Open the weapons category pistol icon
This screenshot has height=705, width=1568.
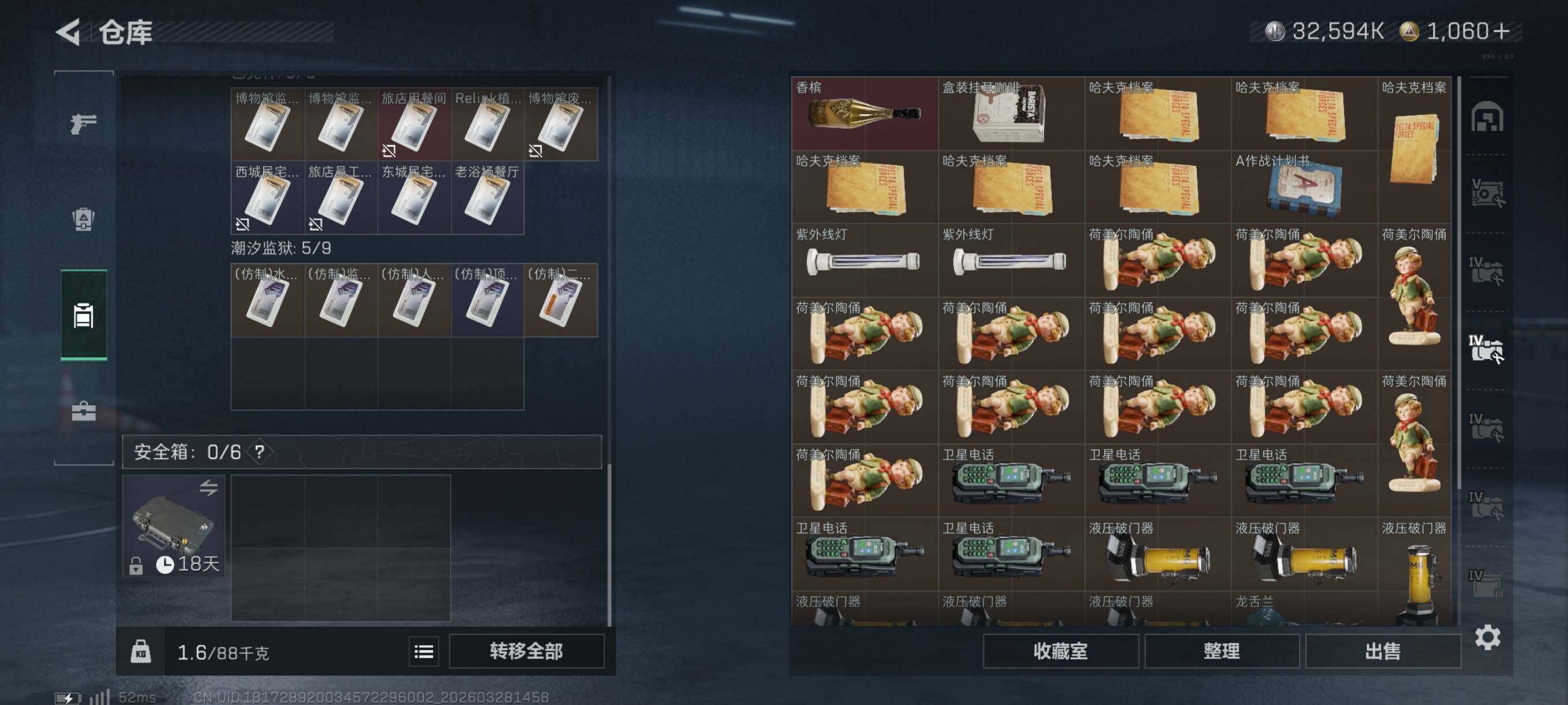click(x=83, y=123)
